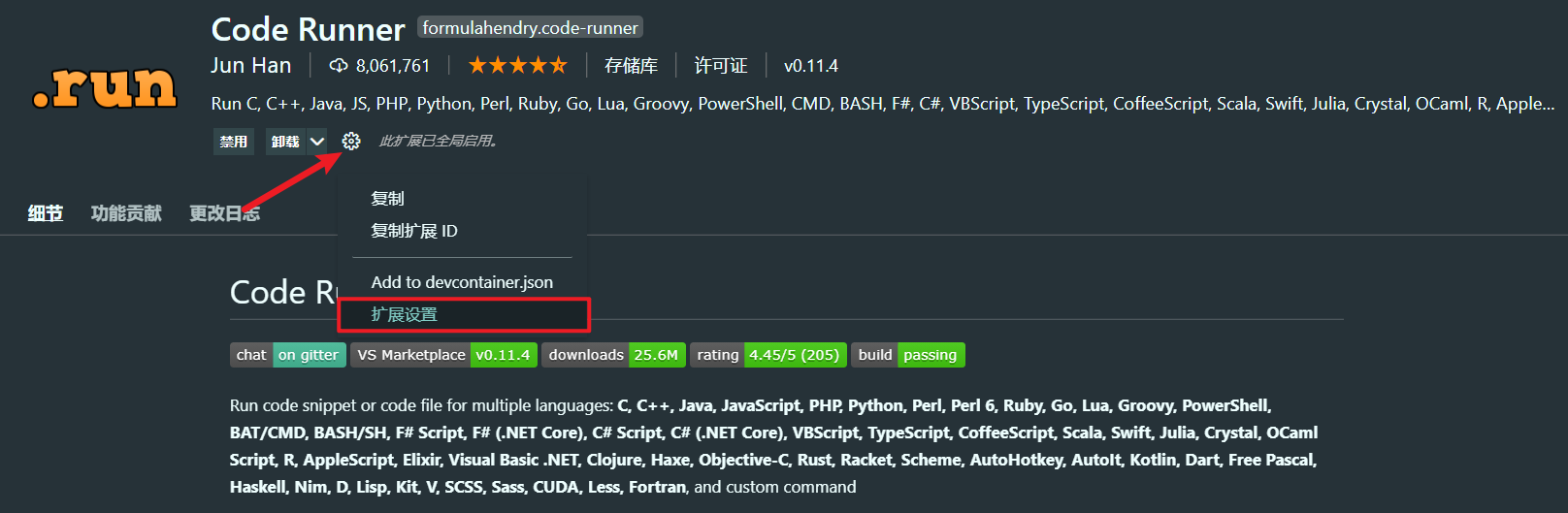Click the rating 4.45/5 badge
1568x513 pixels.
(x=768, y=355)
